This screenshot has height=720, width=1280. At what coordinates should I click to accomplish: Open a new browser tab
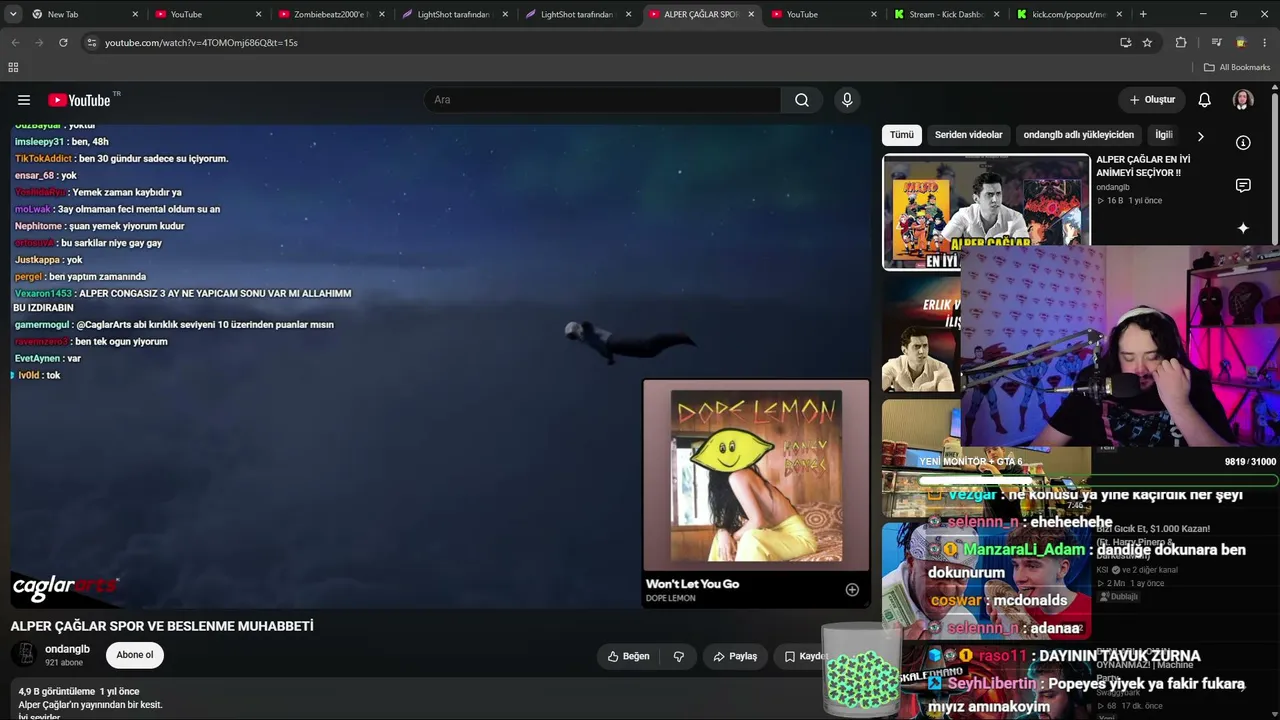click(1143, 14)
